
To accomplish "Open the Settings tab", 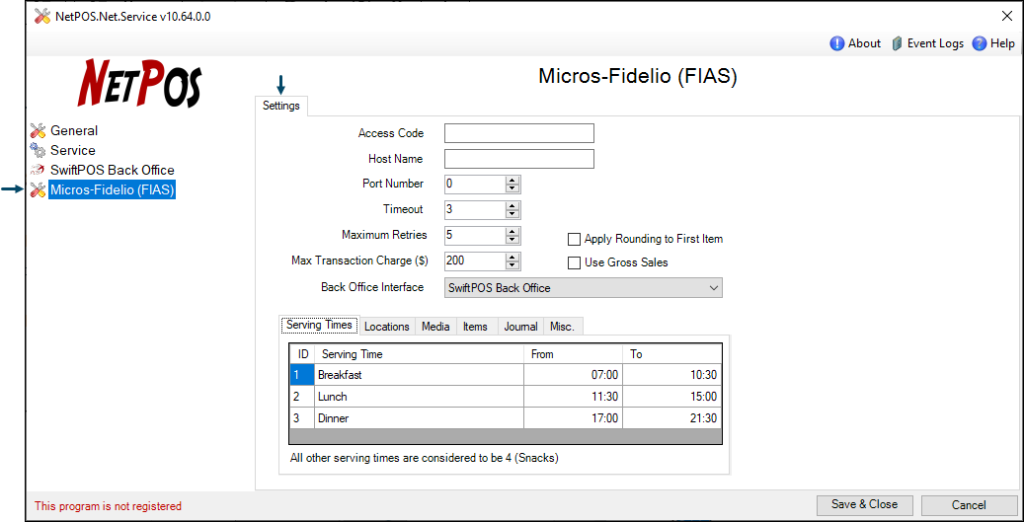I will 281,106.
